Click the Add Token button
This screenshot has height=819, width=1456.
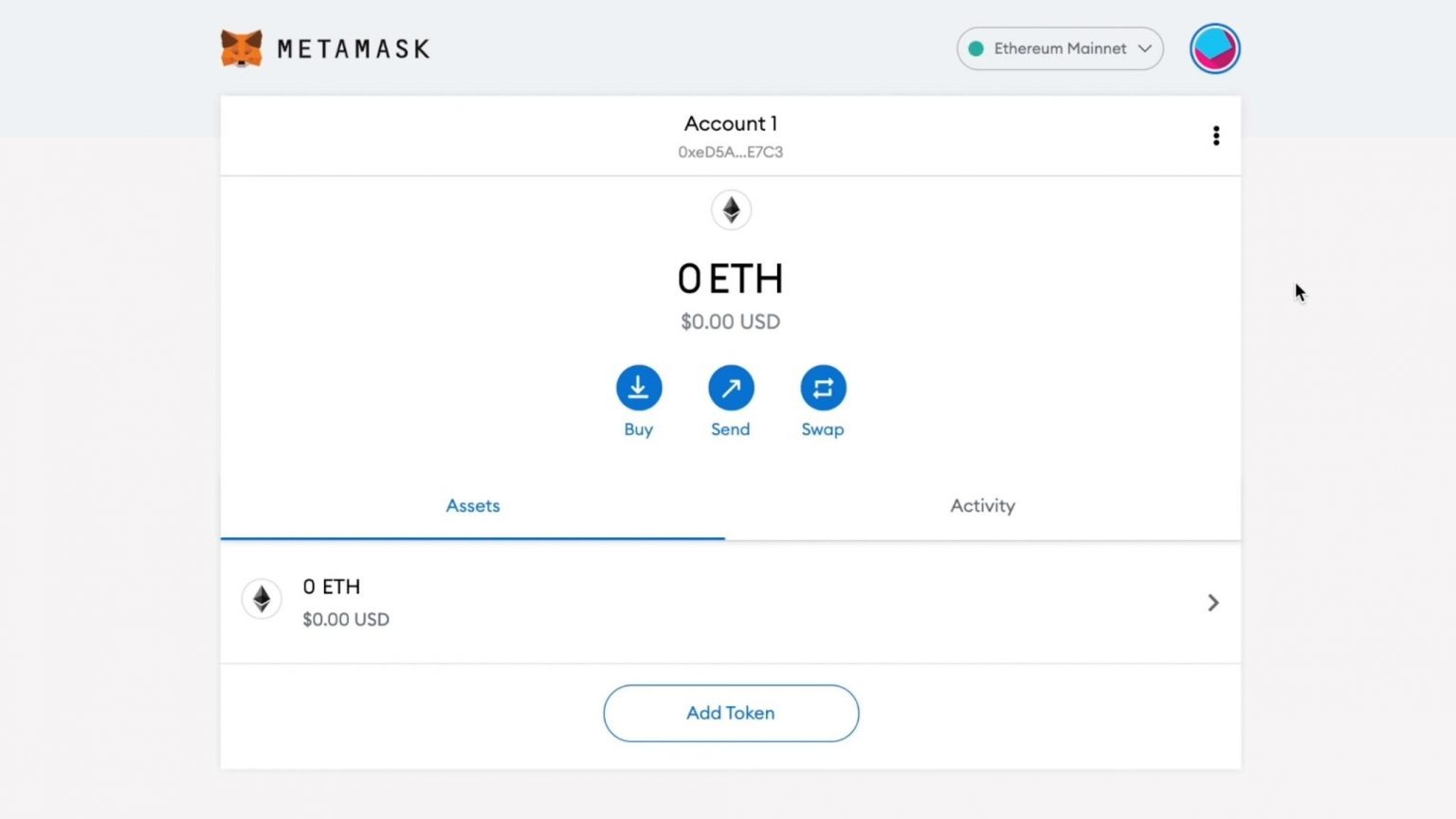pos(731,713)
